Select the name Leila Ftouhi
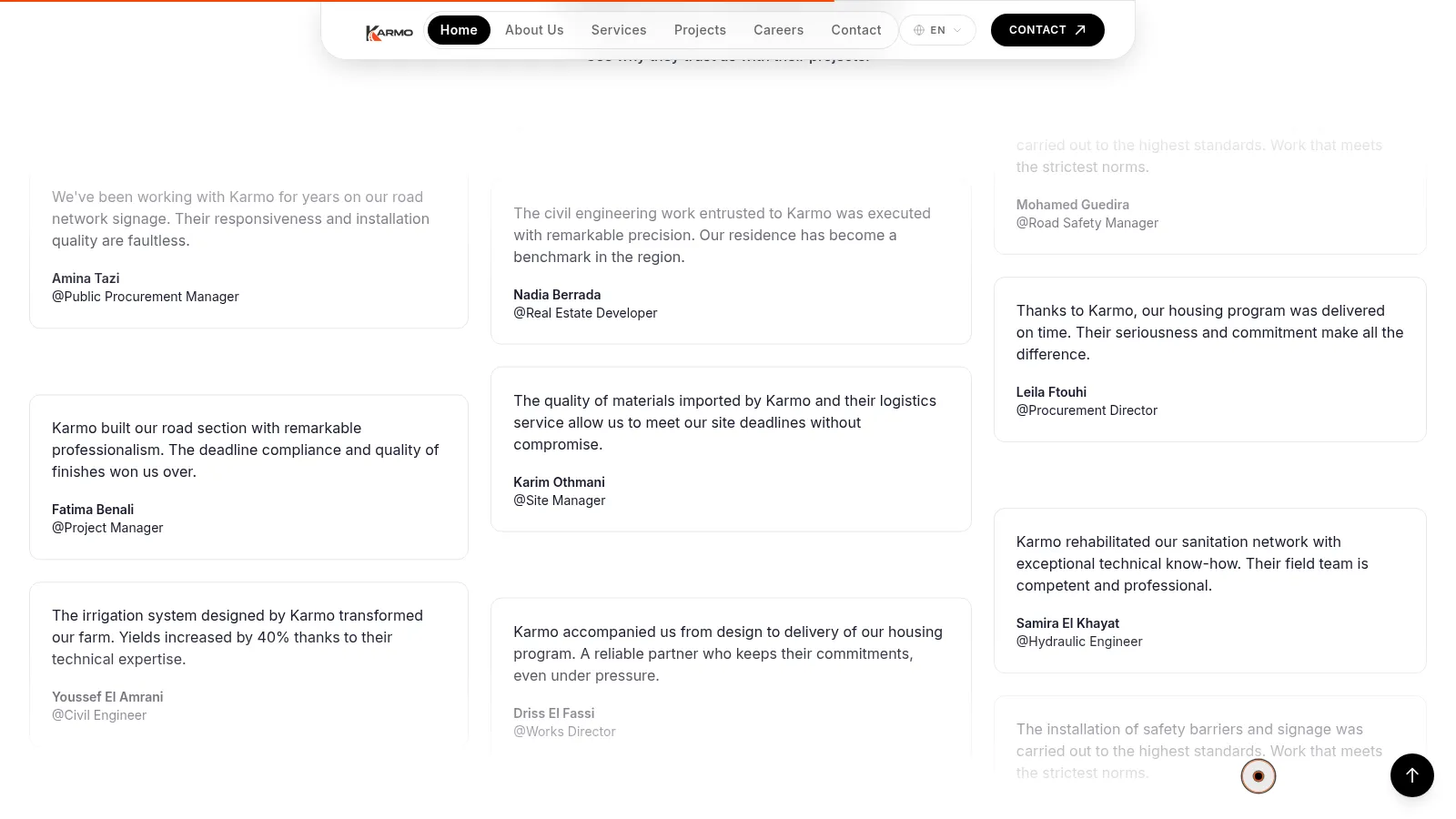Screen dimensions: 1456x819 [x=1051, y=392]
